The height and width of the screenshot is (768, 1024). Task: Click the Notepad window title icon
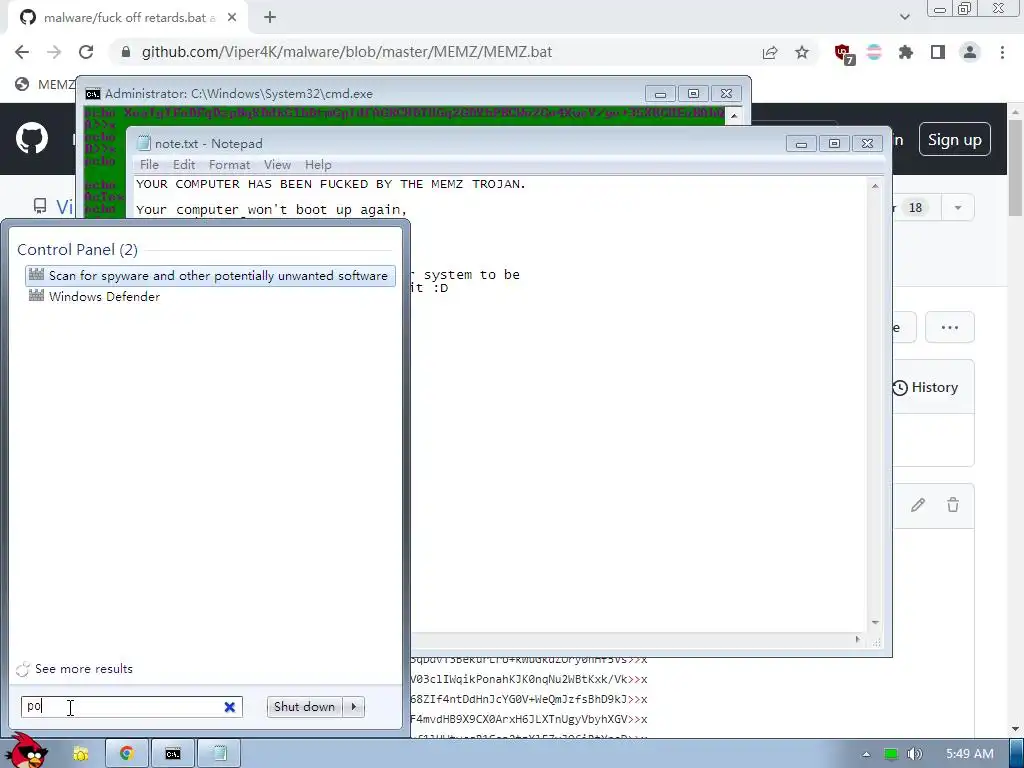point(144,144)
